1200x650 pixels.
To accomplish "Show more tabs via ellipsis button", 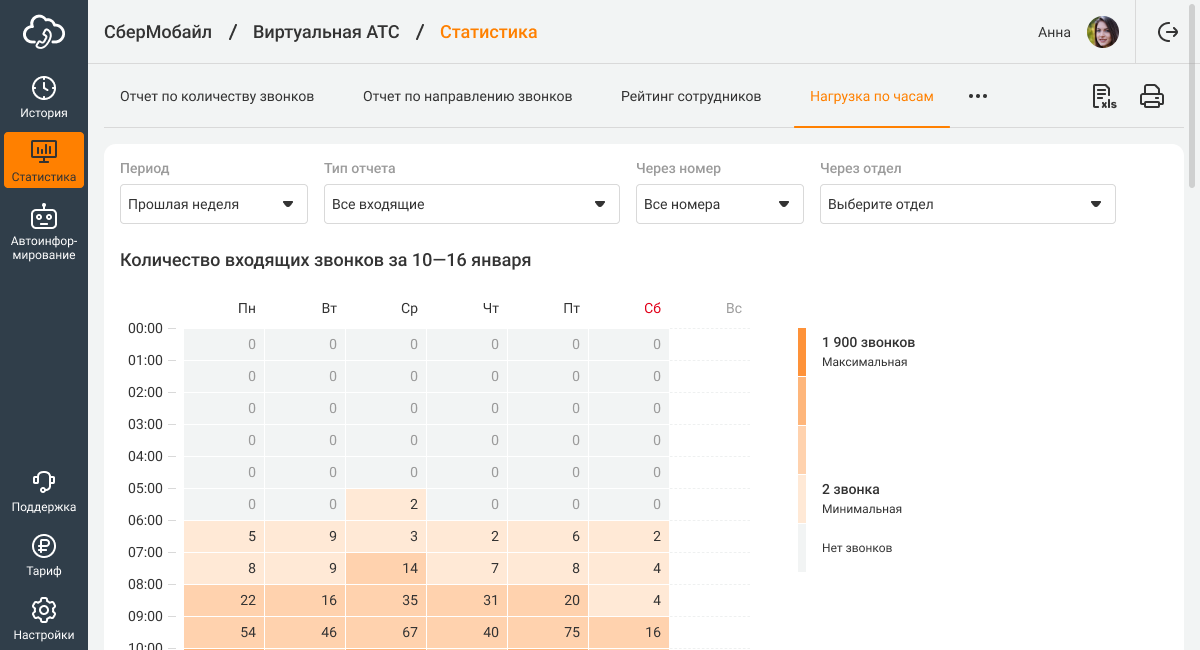I will [978, 97].
